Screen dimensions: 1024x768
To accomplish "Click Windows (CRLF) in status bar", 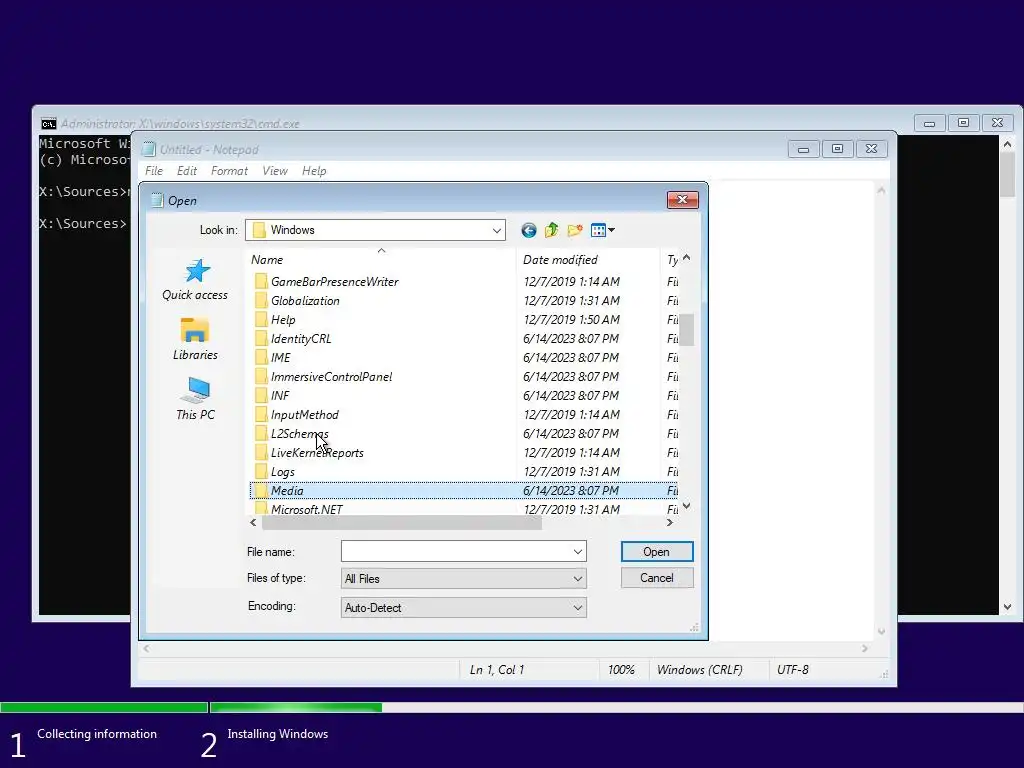I will [699, 669].
